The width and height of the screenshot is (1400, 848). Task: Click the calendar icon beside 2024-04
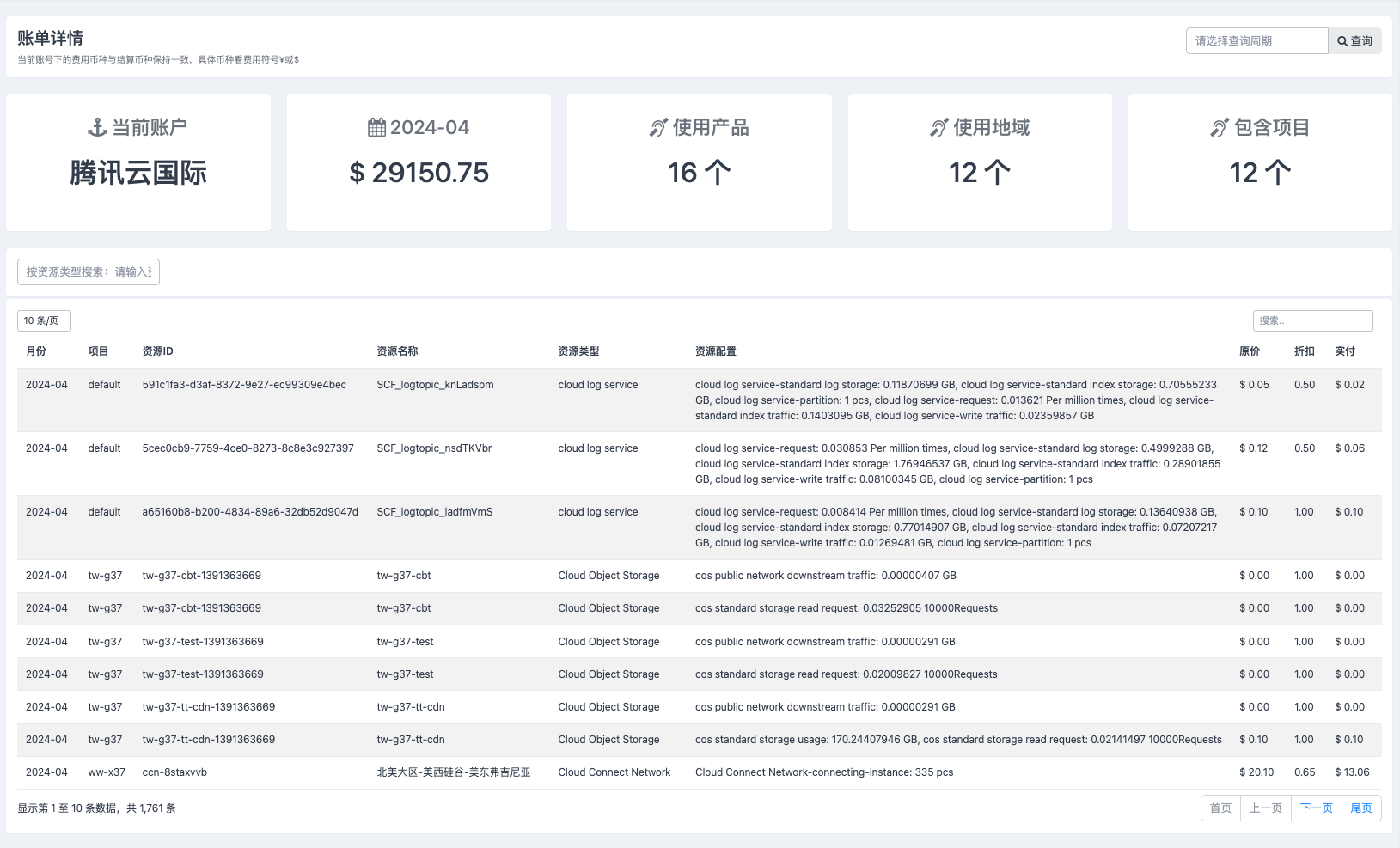(376, 128)
